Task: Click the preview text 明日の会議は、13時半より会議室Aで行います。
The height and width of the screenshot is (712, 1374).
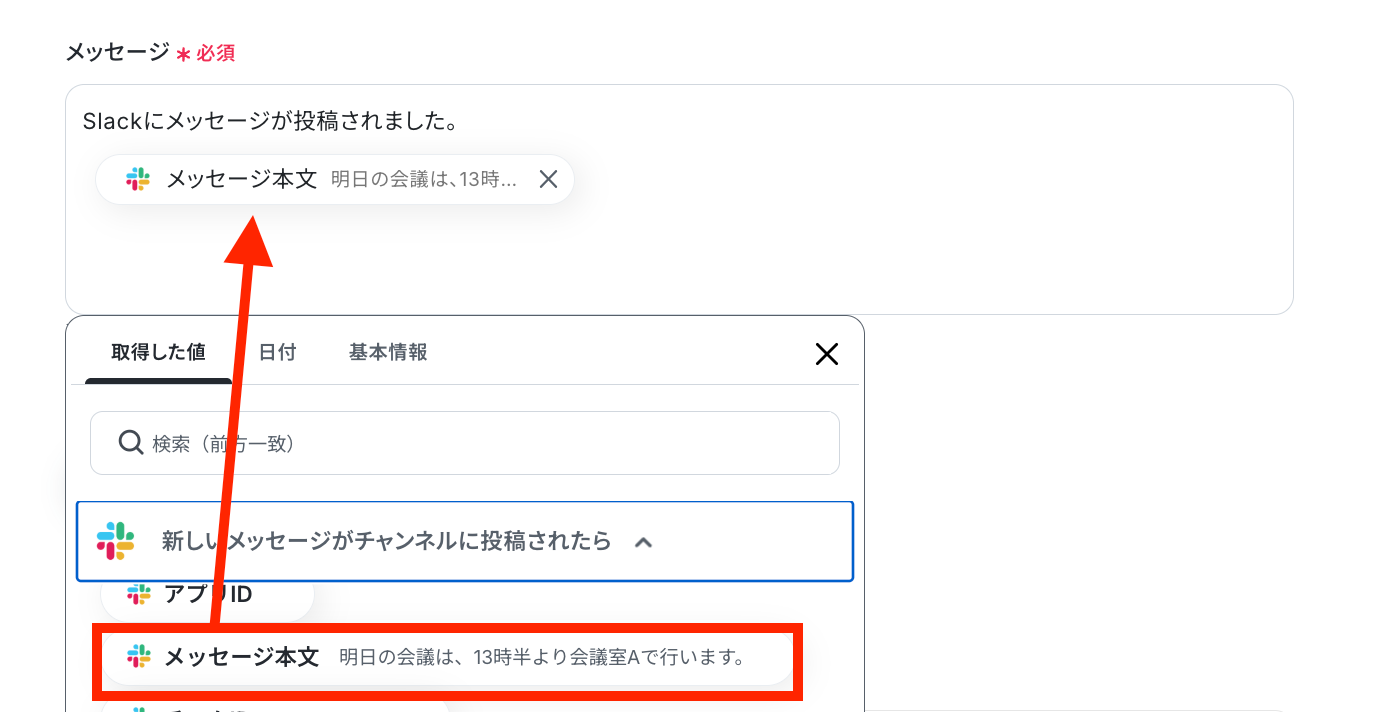Action: [542, 657]
